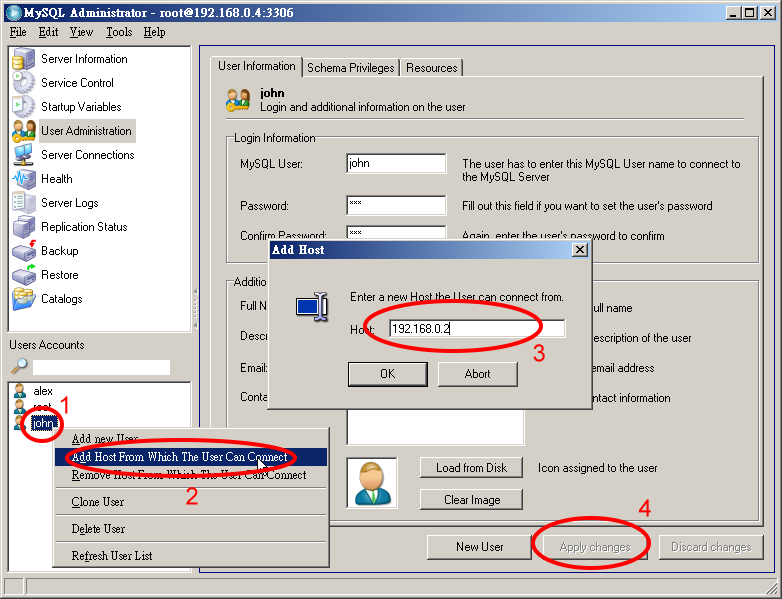Open Service Control gear icon
This screenshot has width=782, height=599.
tap(23, 84)
